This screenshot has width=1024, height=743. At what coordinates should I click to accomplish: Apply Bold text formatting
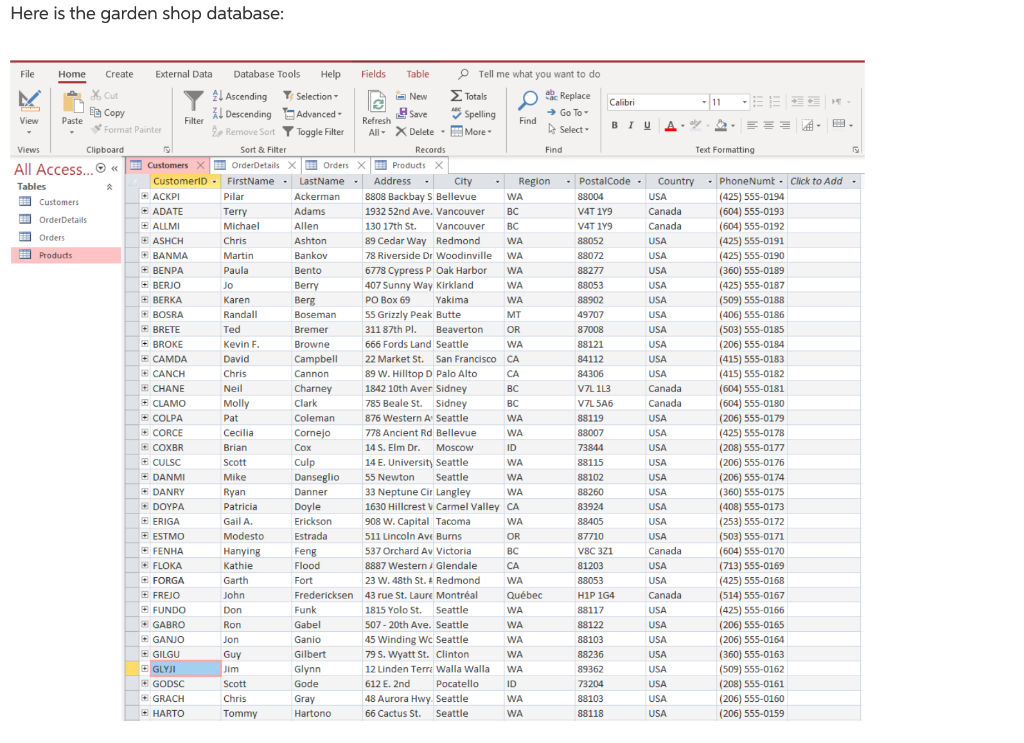point(615,125)
